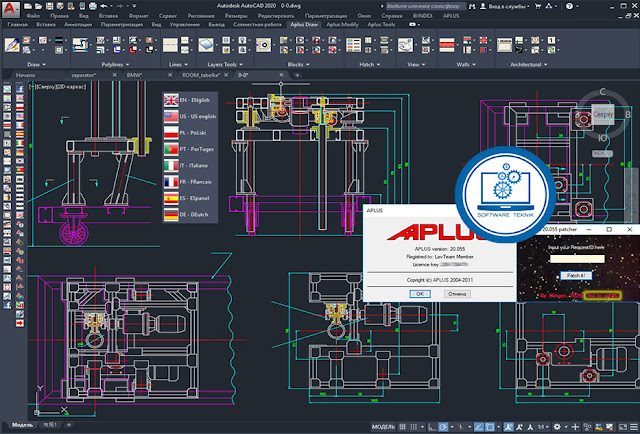This screenshot has height=434, width=640.
Task: Select the large layers icon in Layers Tools panel
Action: coord(206,45)
